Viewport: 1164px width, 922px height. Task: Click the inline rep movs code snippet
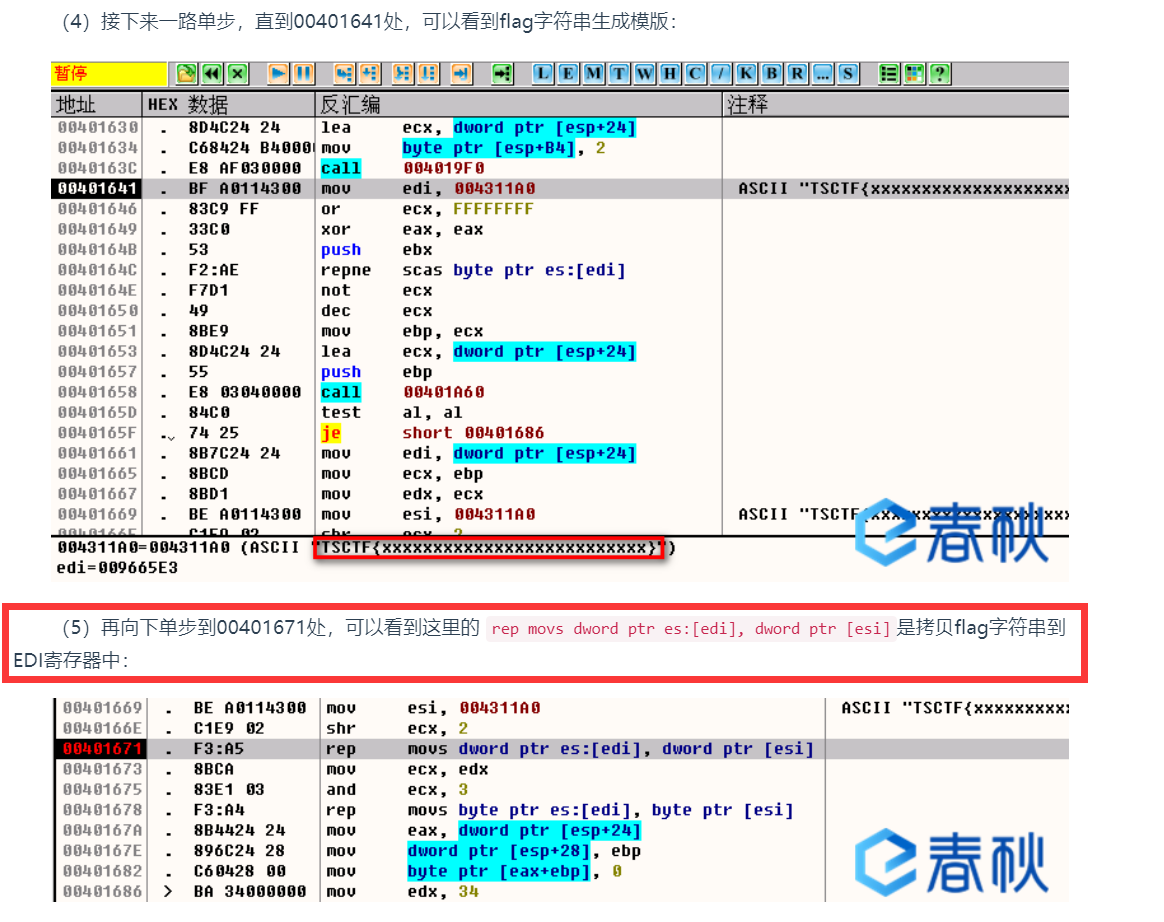pos(690,630)
